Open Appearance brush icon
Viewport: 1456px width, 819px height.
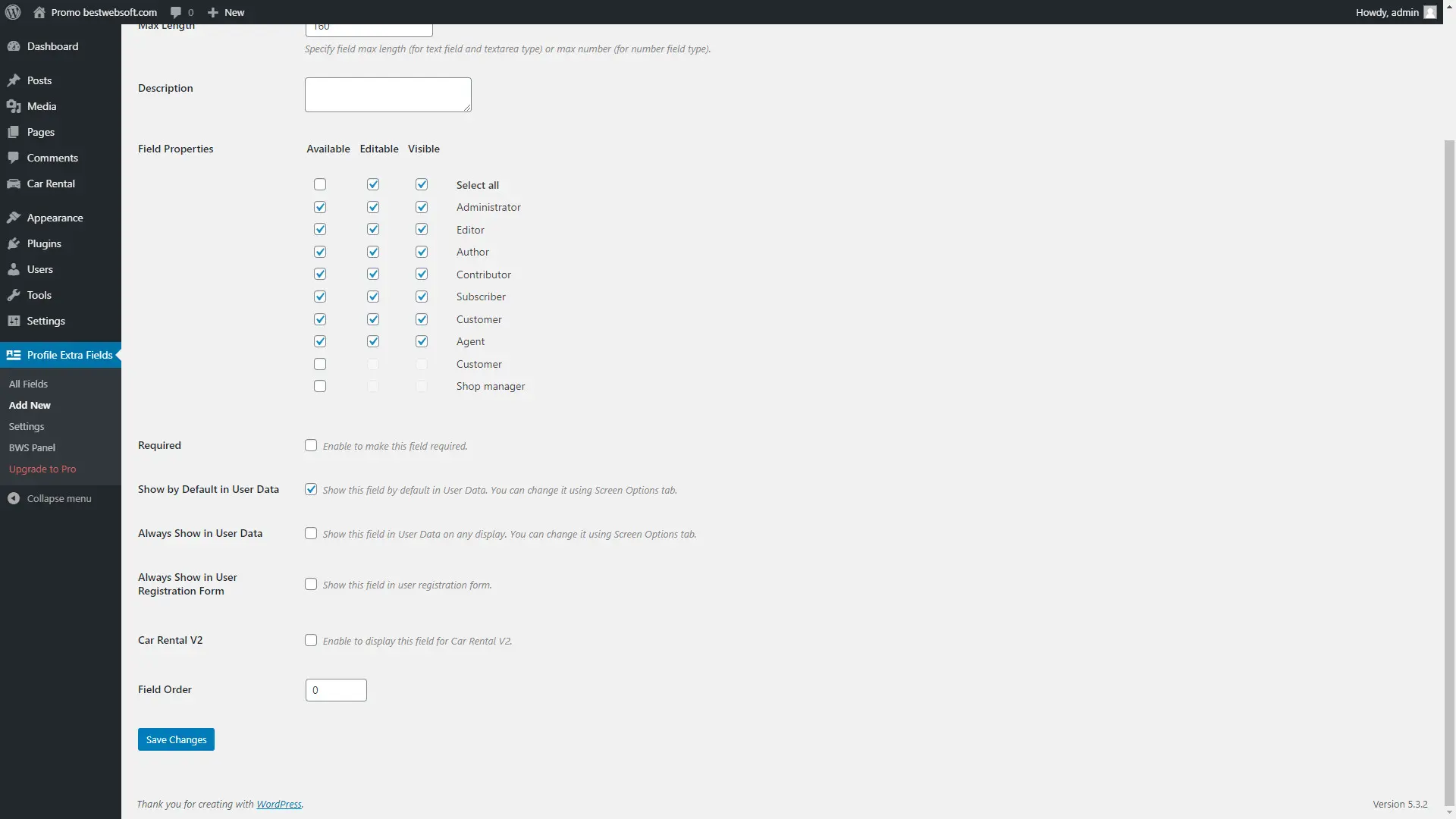[14, 218]
